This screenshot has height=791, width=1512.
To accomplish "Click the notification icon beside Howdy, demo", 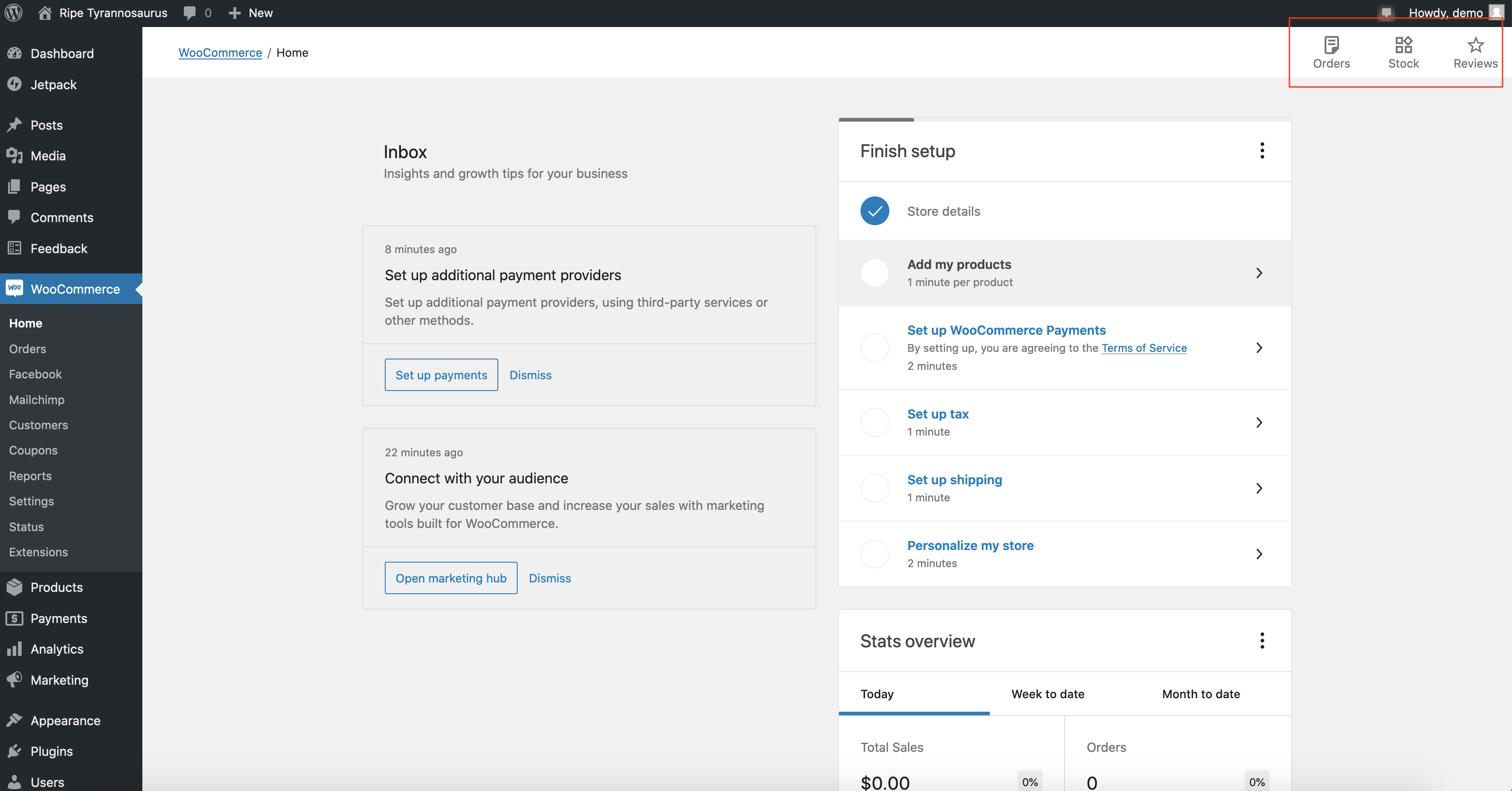I will [1386, 12].
